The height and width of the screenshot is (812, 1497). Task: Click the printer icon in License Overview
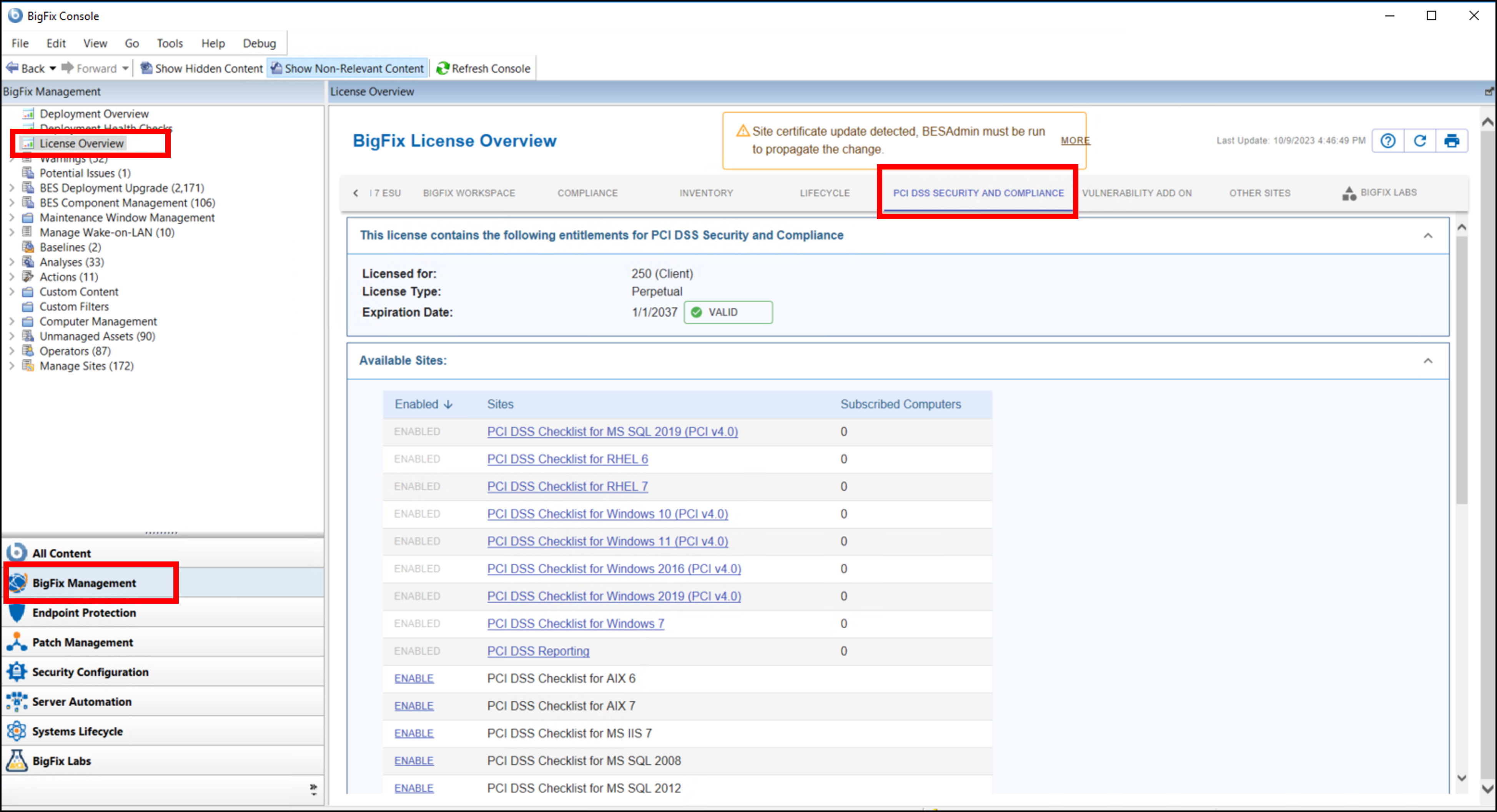(x=1452, y=141)
